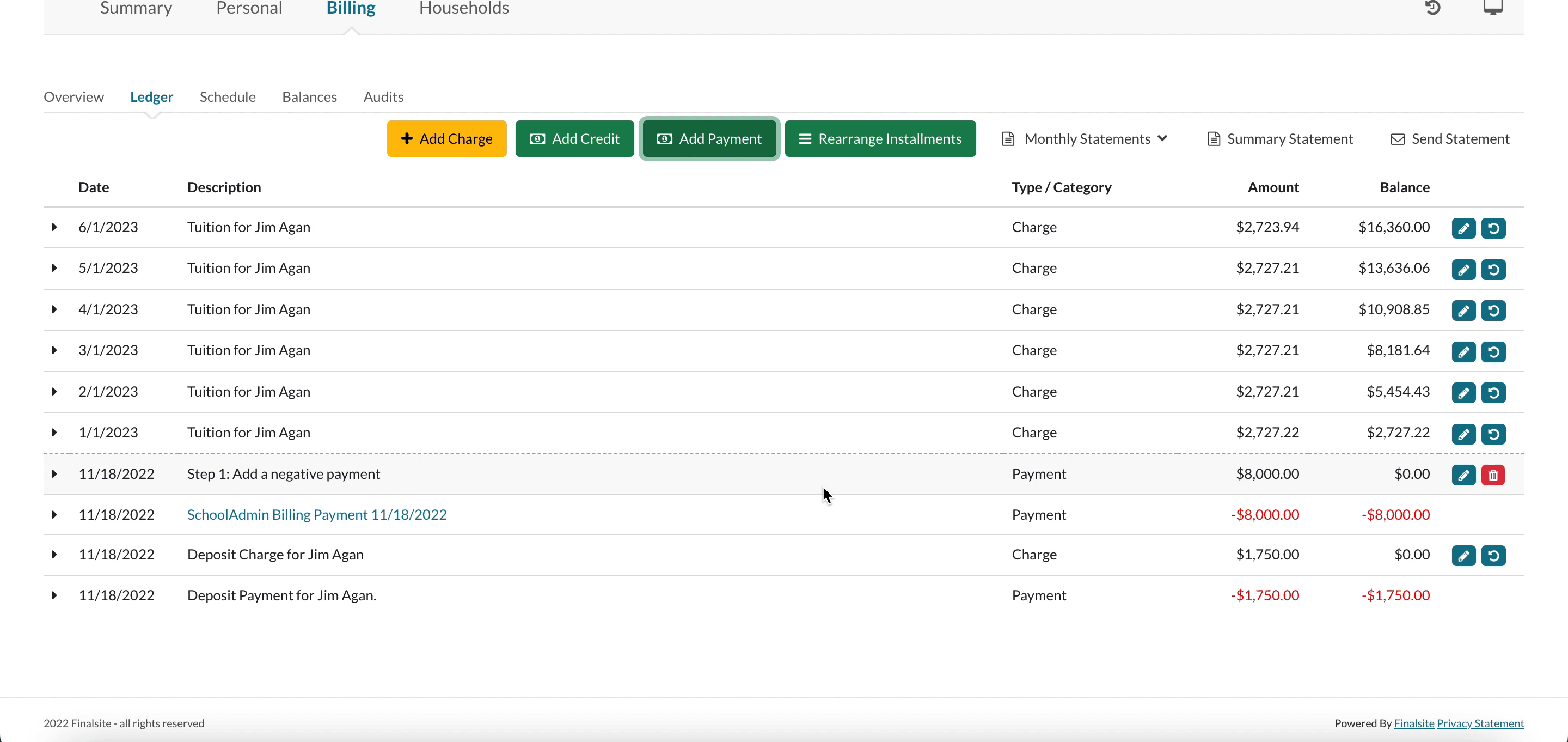Open the Households tab
The image size is (1568, 742).
(464, 9)
